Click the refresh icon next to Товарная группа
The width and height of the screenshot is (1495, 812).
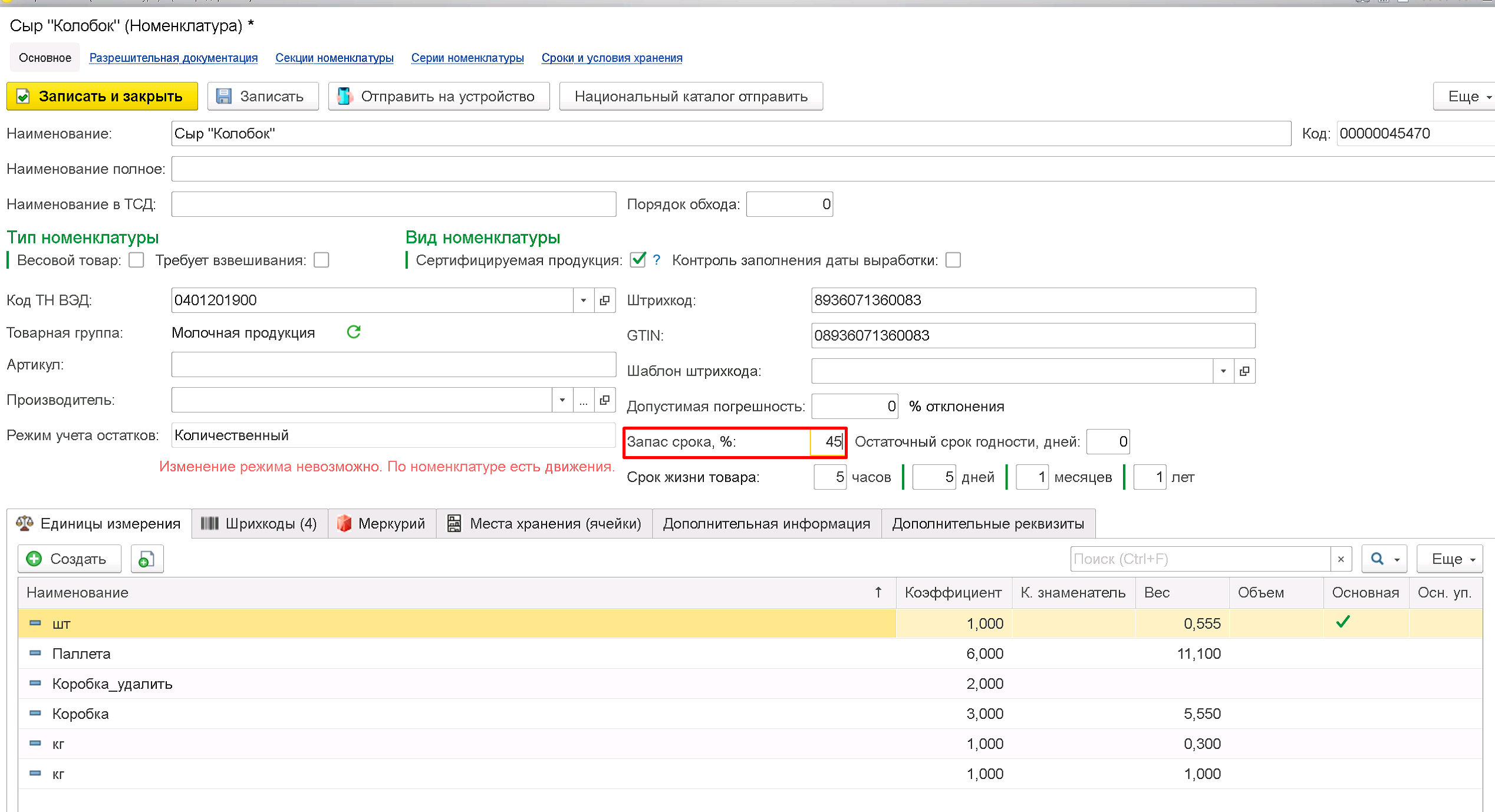pos(354,332)
